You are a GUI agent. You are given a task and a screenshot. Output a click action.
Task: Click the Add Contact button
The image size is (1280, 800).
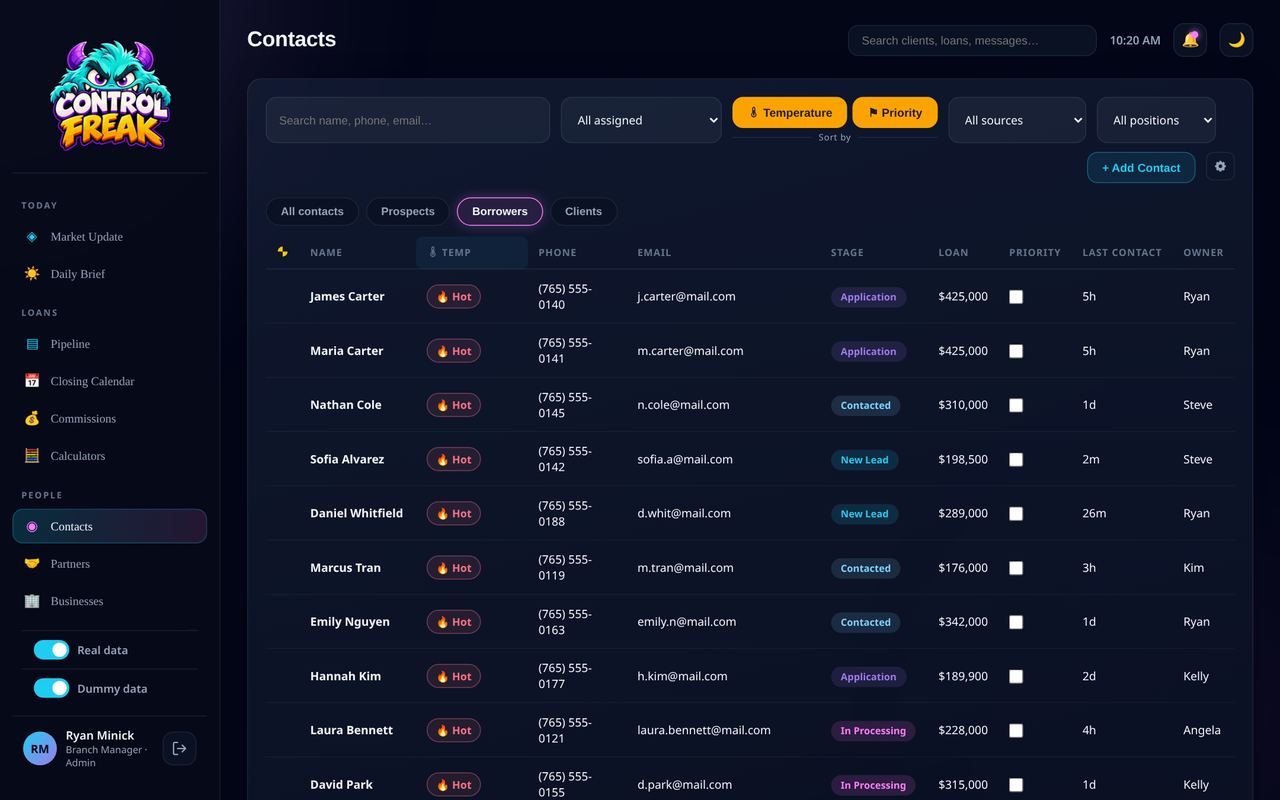(1141, 167)
